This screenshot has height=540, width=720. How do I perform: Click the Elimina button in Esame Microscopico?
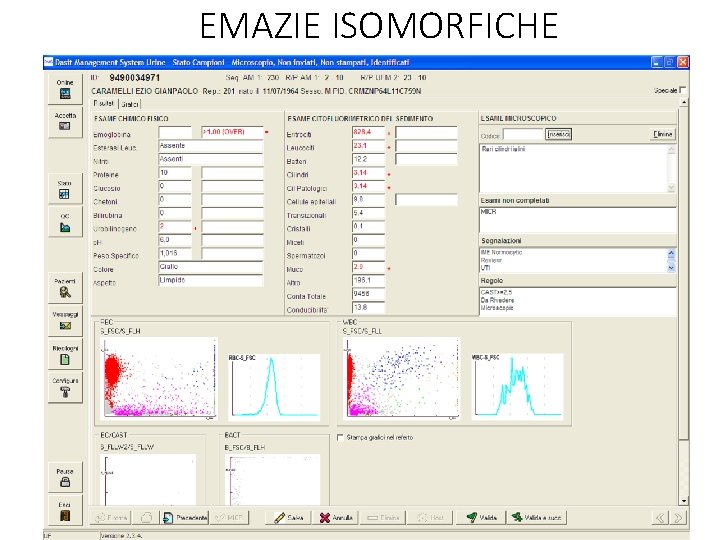[663, 134]
